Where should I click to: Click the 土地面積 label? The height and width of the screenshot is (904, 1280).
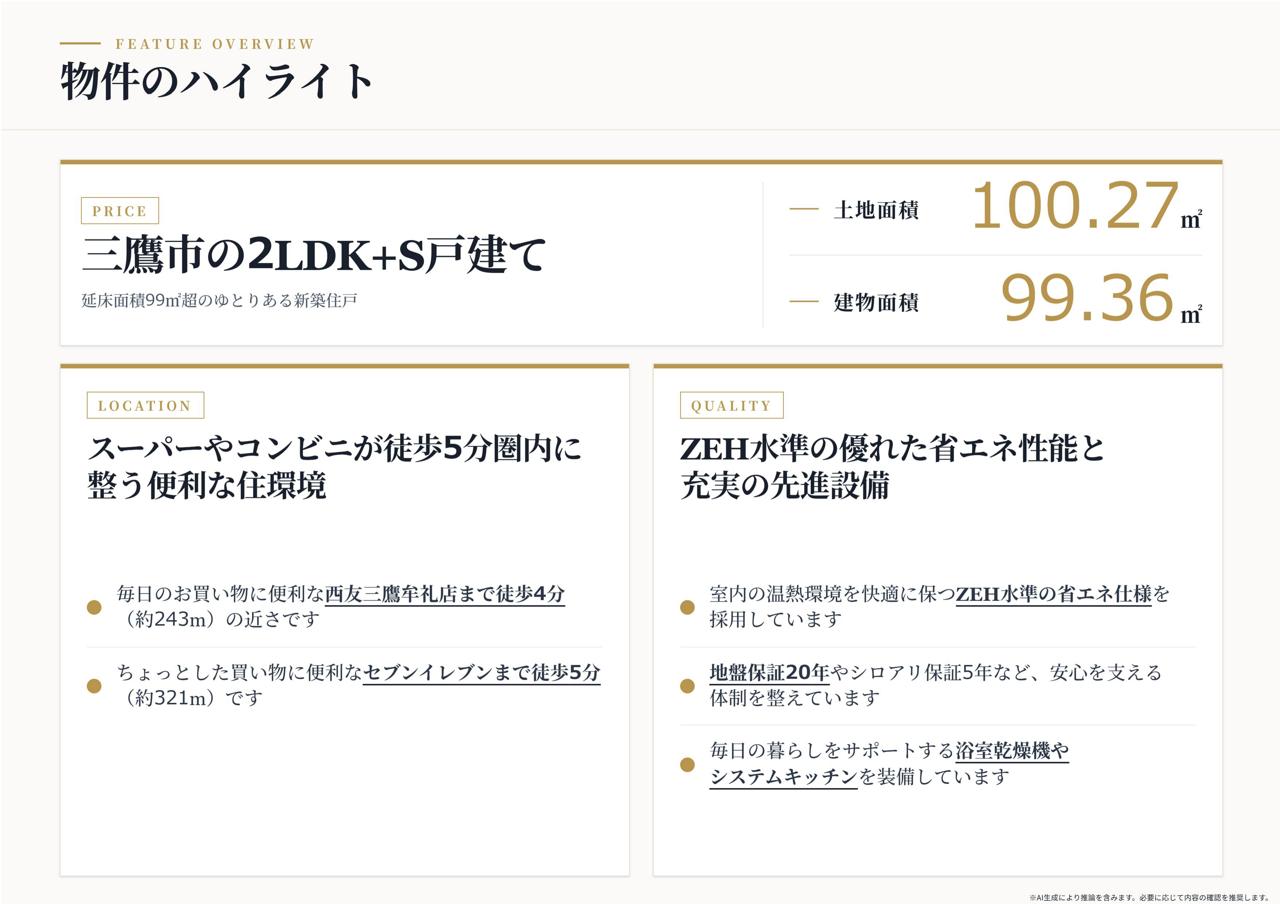click(x=876, y=210)
